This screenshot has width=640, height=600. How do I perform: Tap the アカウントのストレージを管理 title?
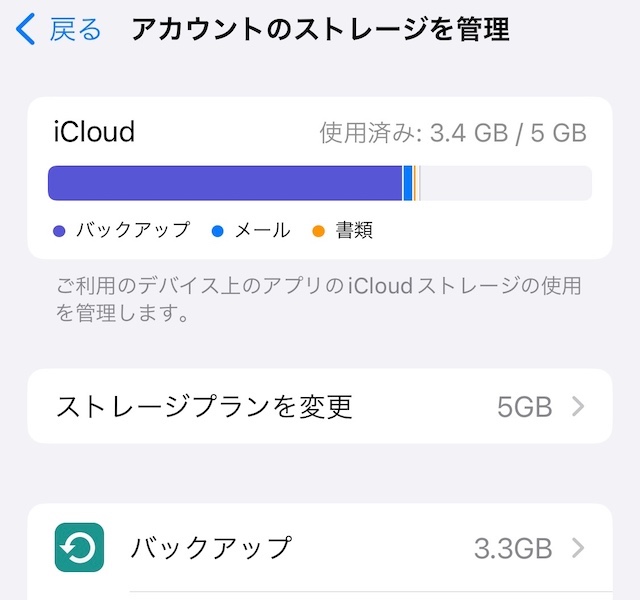[320, 30]
